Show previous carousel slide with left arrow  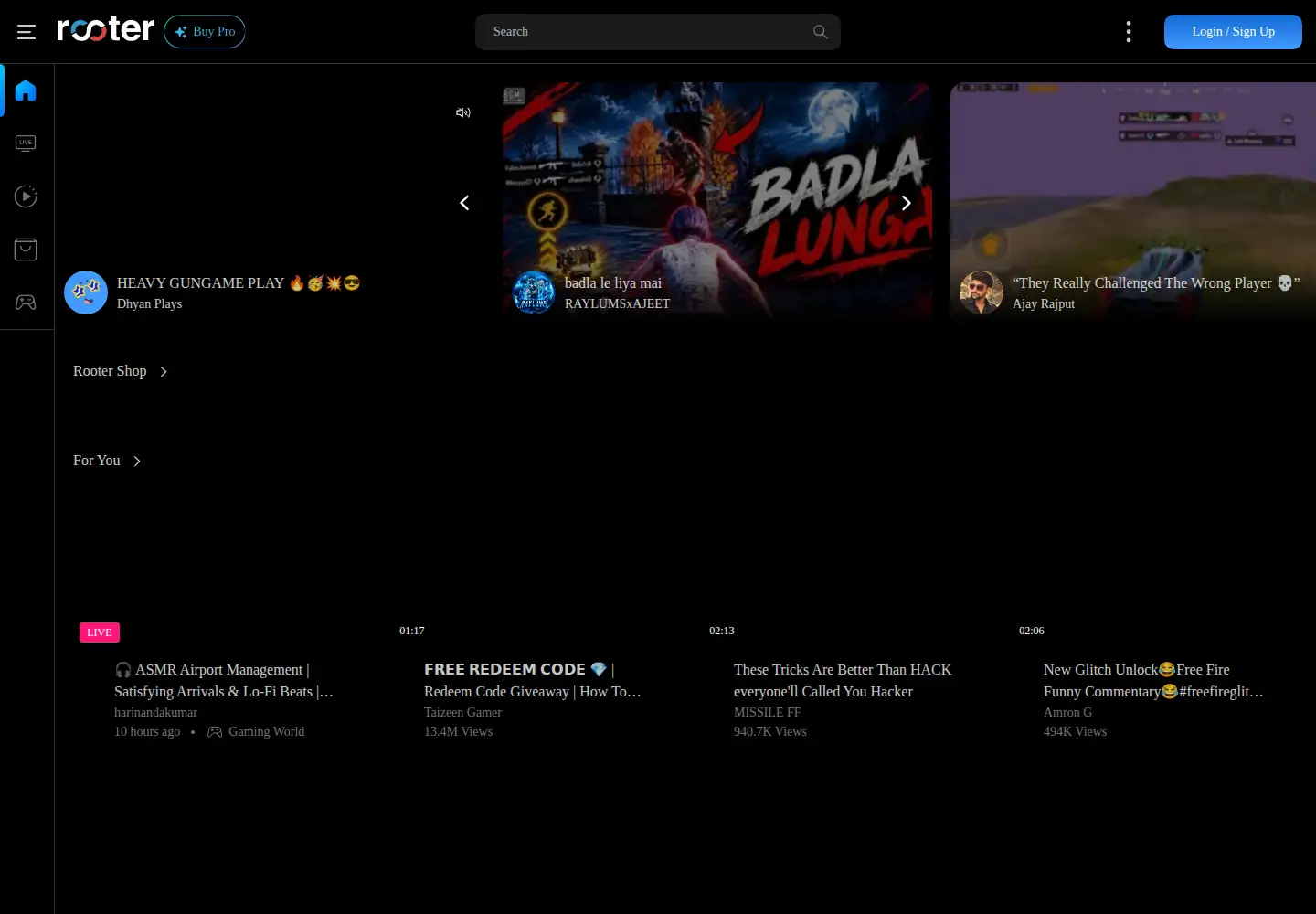(x=464, y=203)
